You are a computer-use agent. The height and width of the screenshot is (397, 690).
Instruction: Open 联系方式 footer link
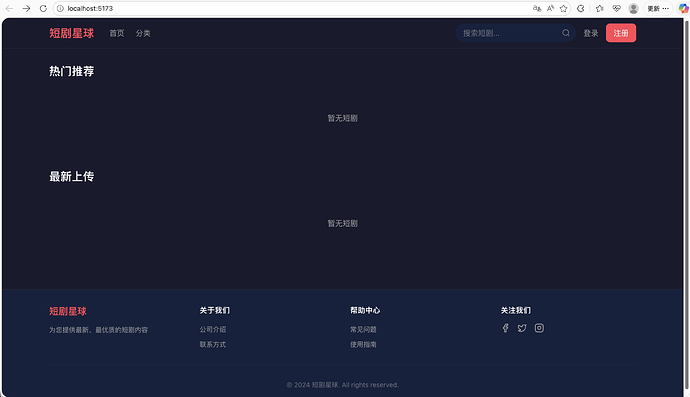point(213,344)
